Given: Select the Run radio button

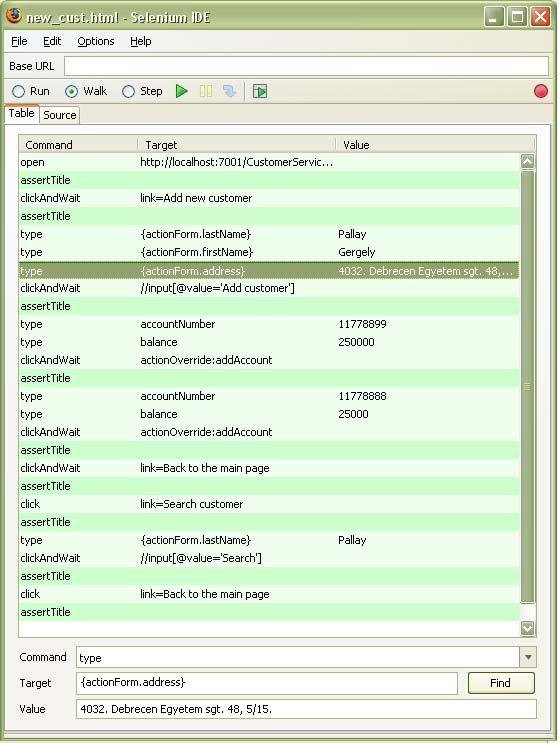Looking at the screenshot, I should [18, 91].
